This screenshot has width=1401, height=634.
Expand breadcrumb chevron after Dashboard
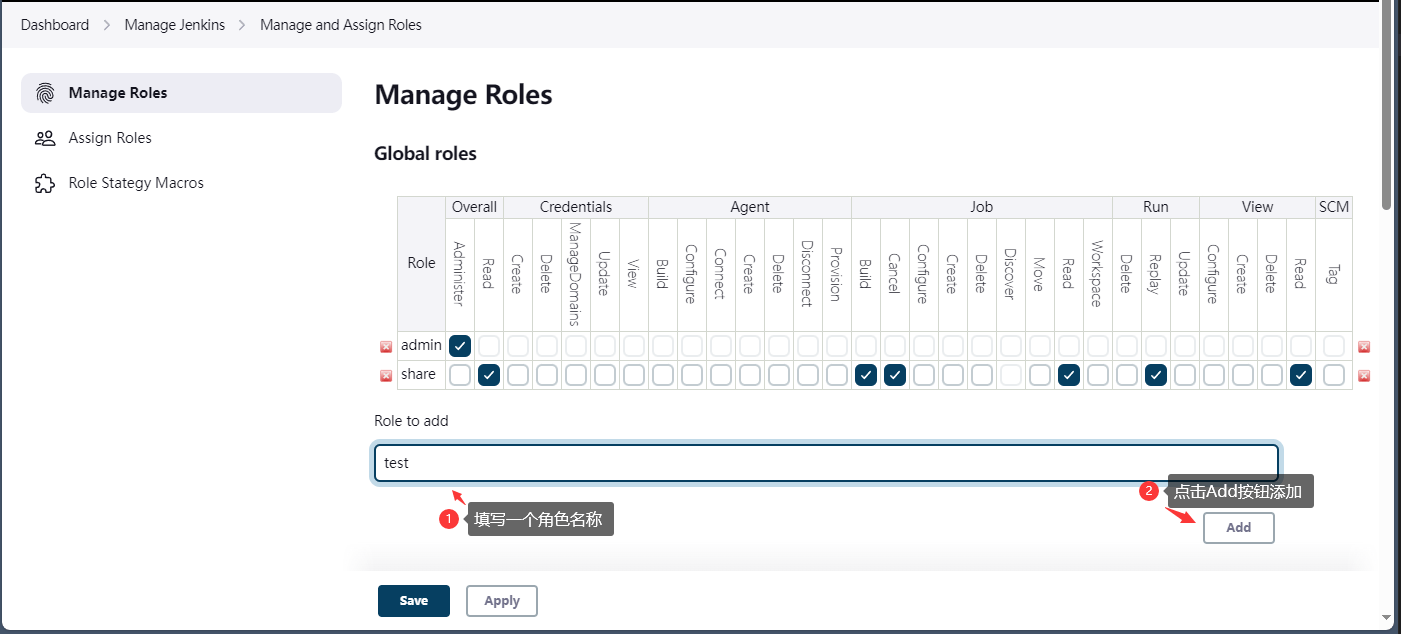click(x=107, y=25)
